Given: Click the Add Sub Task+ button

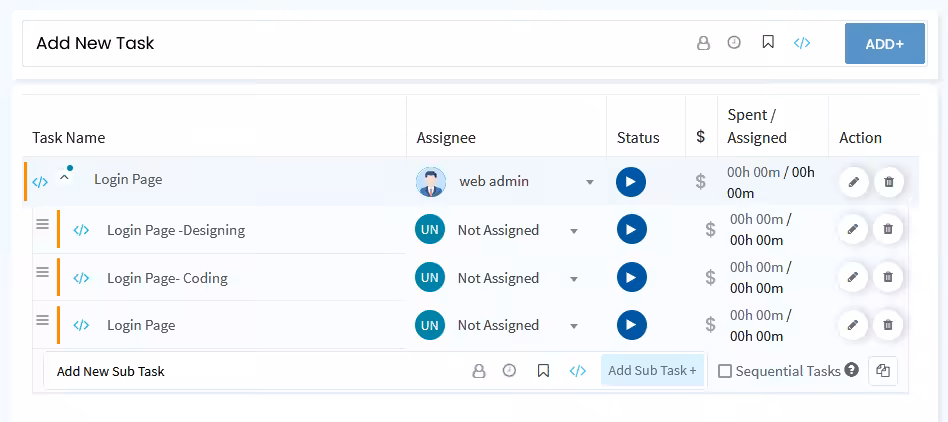Looking at the screenshot, I should [652, 371].
